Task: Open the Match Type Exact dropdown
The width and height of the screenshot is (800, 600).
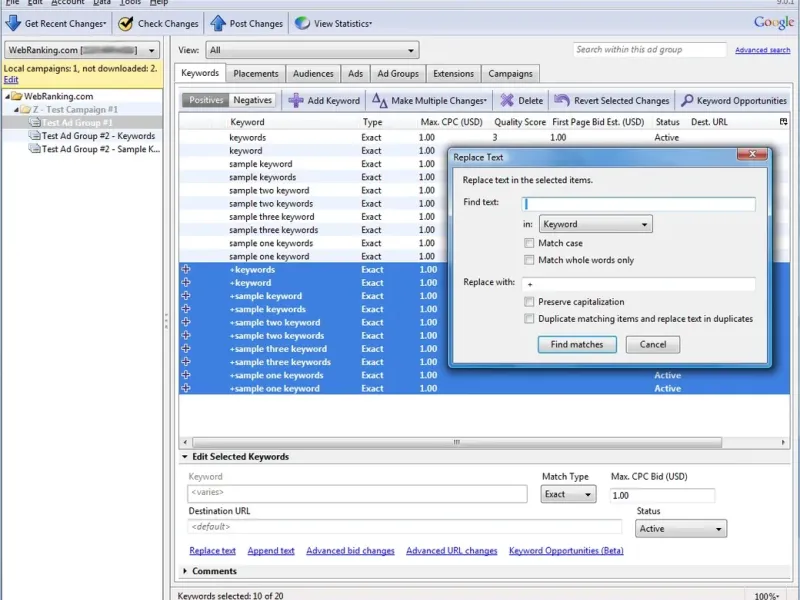Action: [x=568, y=495]
